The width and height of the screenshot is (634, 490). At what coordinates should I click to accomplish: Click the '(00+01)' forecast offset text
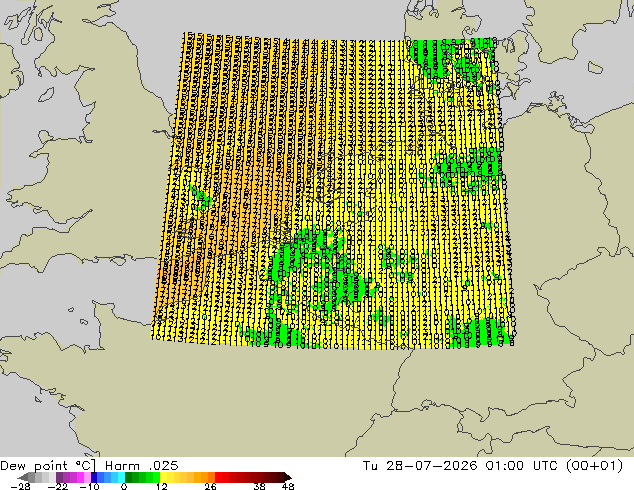click(595, 466)
